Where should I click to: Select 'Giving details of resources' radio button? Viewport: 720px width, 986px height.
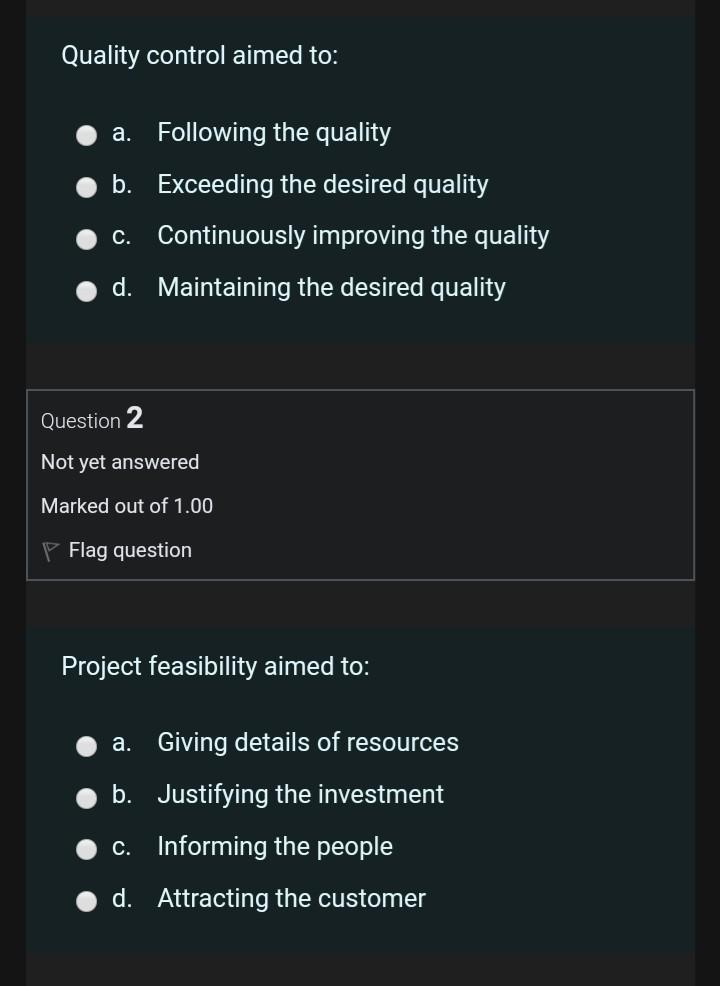click(x=89, y=745)
